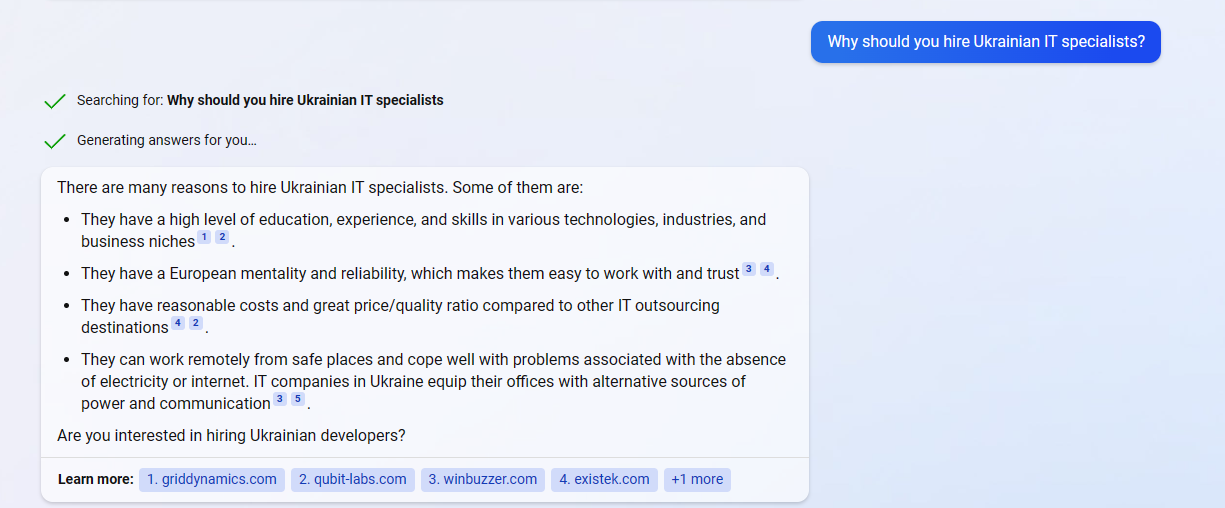
Task: Open citation 2 after 'business niches'
Action: [x=222, y=237]
